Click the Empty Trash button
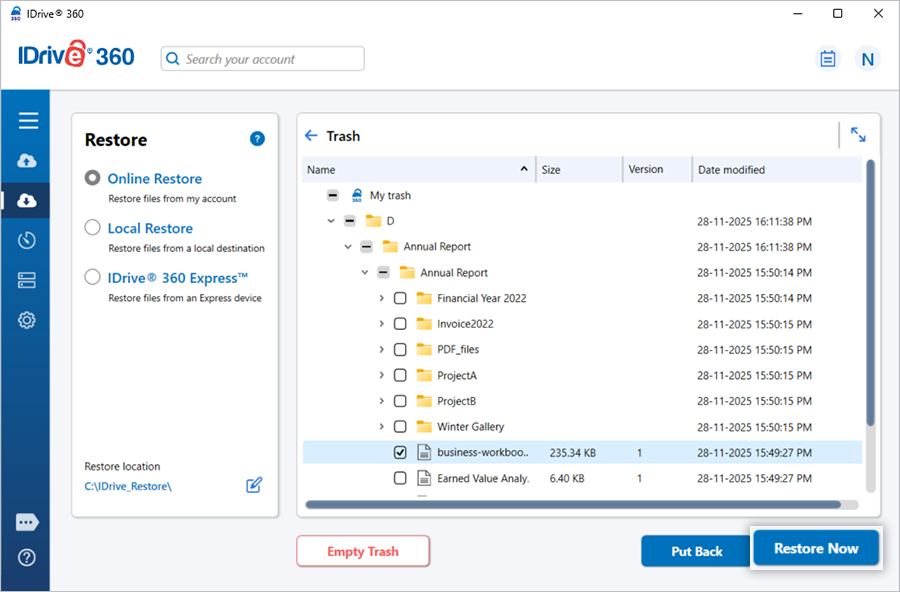The height and width of the screenshot is (592, 900). 363,552
